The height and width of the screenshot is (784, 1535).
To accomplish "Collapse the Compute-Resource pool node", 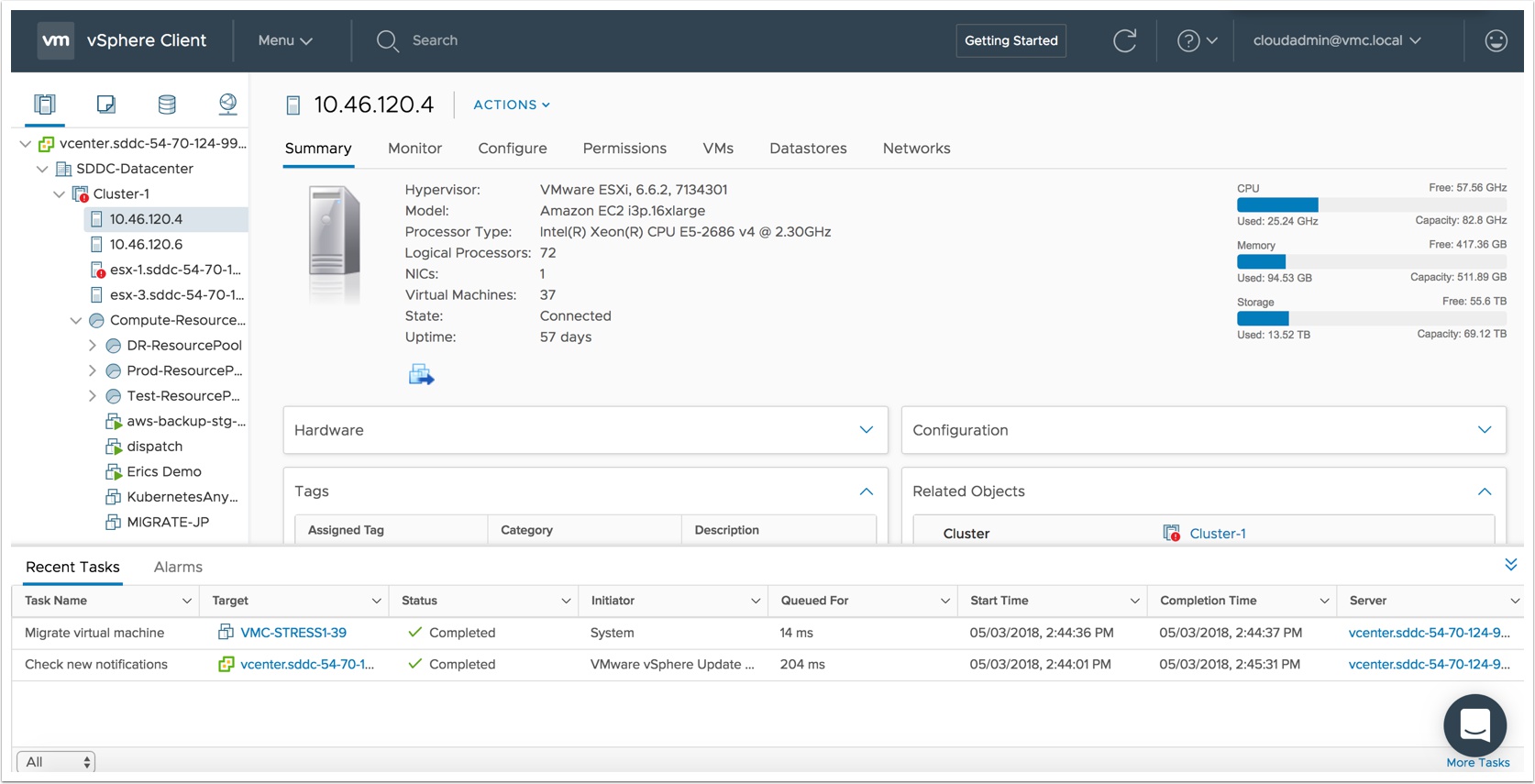I will tap(76, 320).
